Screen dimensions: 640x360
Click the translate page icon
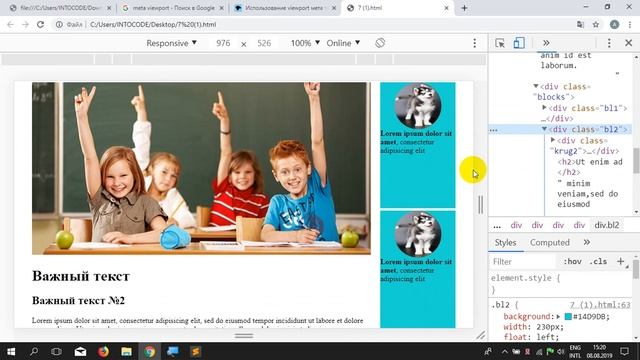580,24
